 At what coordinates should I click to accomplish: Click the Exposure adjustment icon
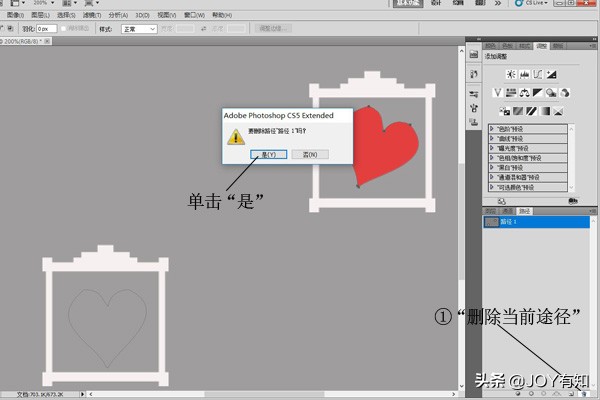(x=552, y=74)
